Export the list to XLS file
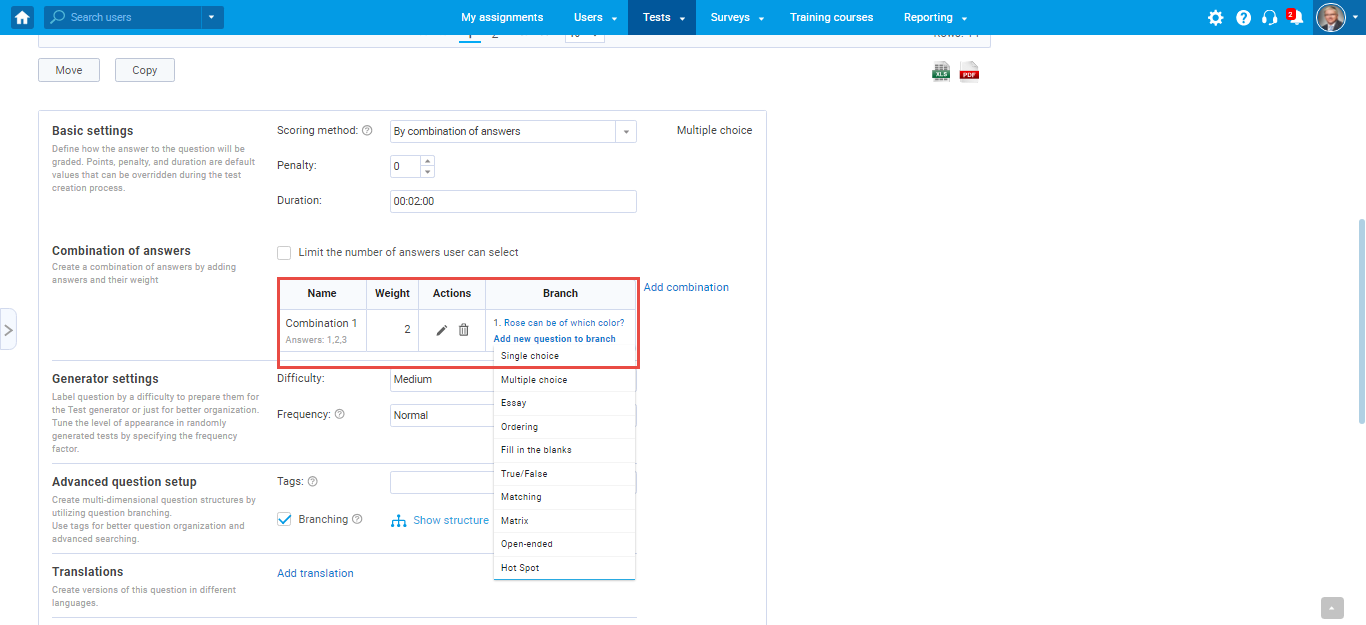Image resolution: width=1366 pixels, height=625 pixels. (x=941, y=71)
